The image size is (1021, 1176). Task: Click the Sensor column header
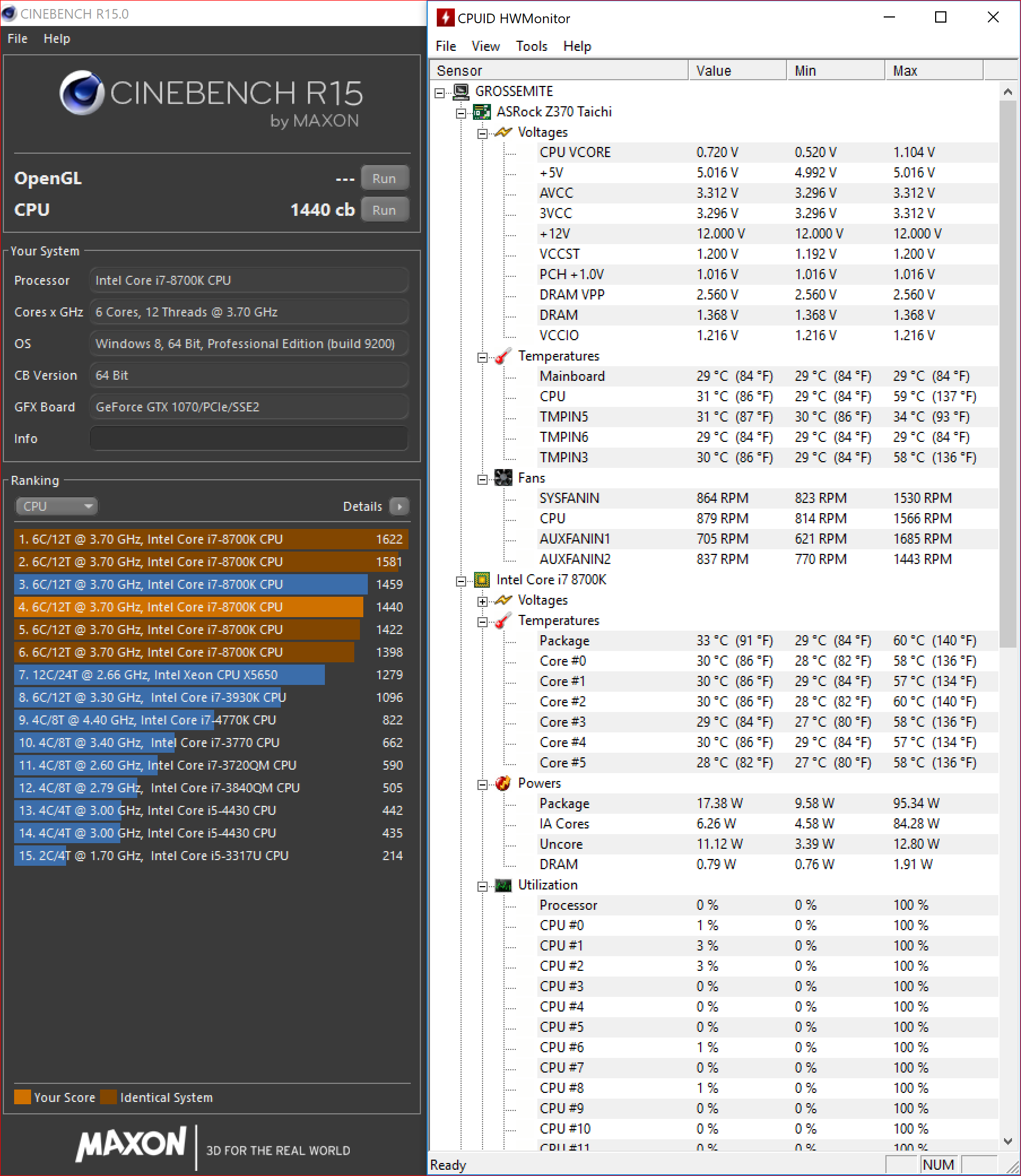pos(558,70)
